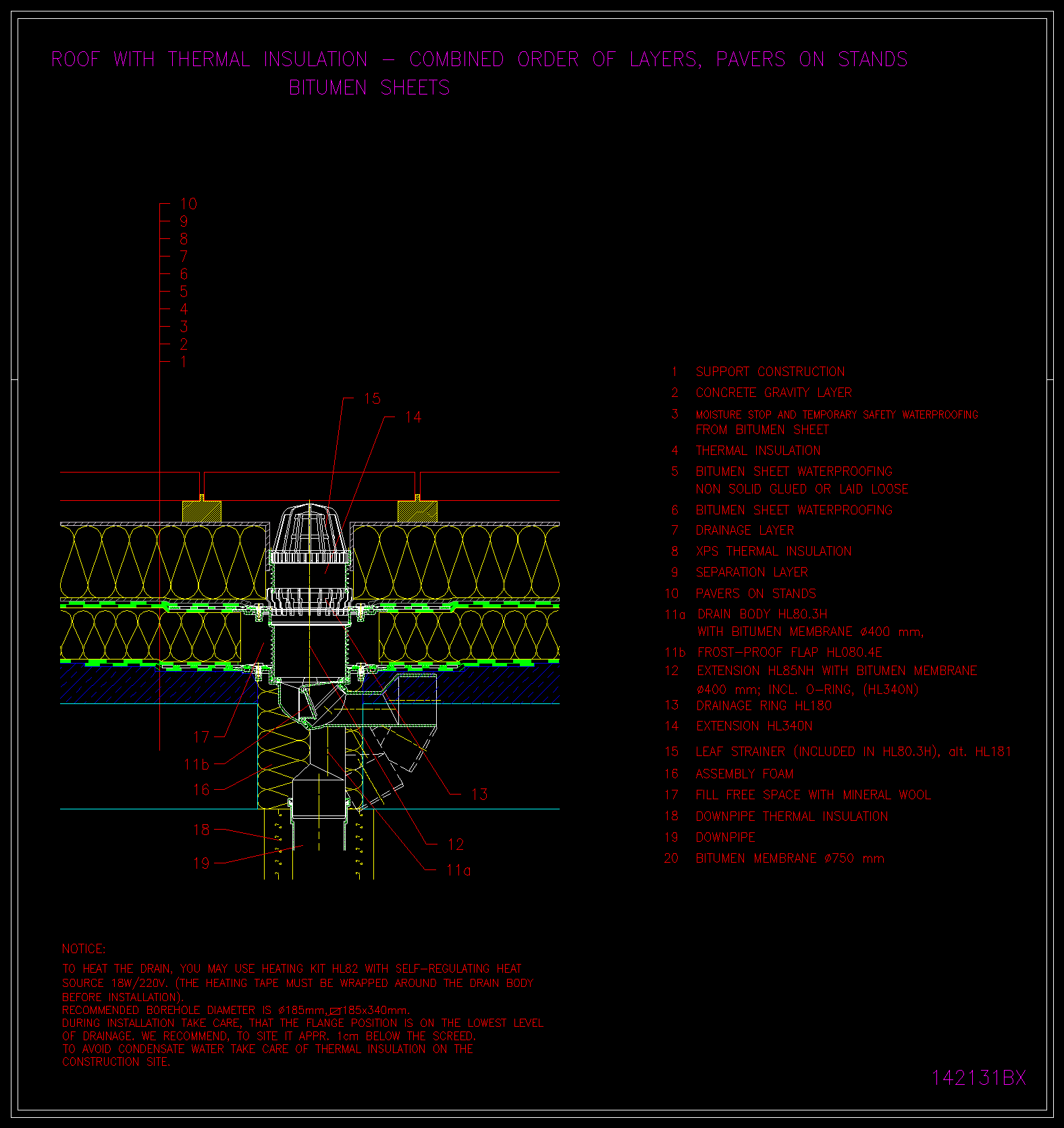Click layer callout number 1

pos(184,362)
